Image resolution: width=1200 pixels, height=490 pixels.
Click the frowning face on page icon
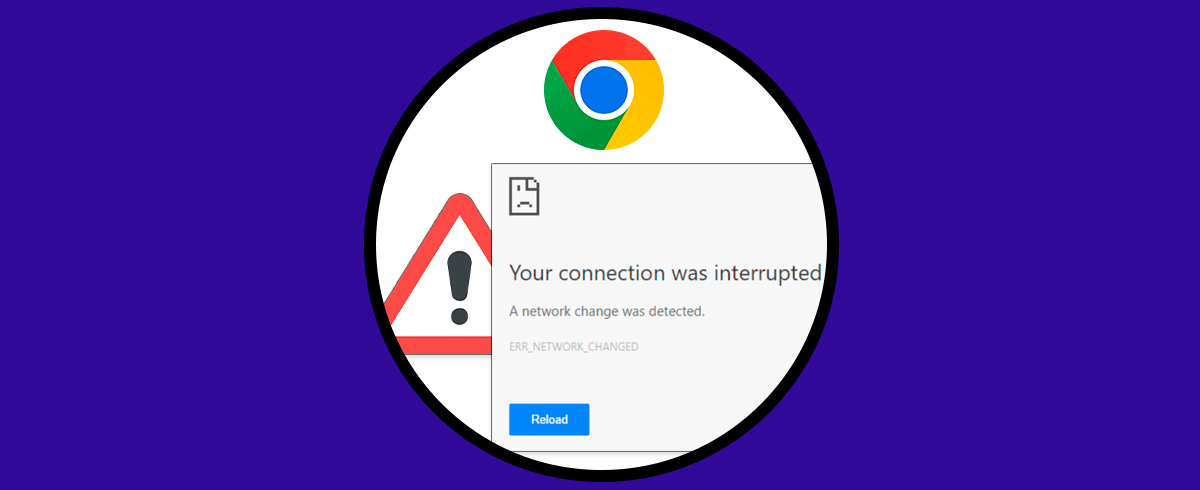pyautogui.click(x=523, y=200)
